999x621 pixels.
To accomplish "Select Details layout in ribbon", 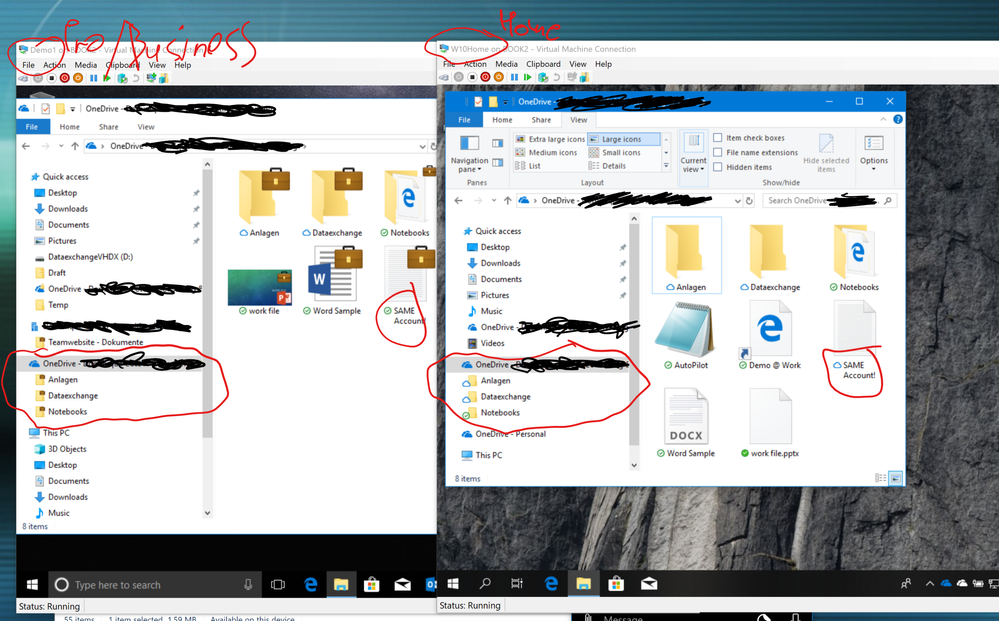I will tap(607, 166).
